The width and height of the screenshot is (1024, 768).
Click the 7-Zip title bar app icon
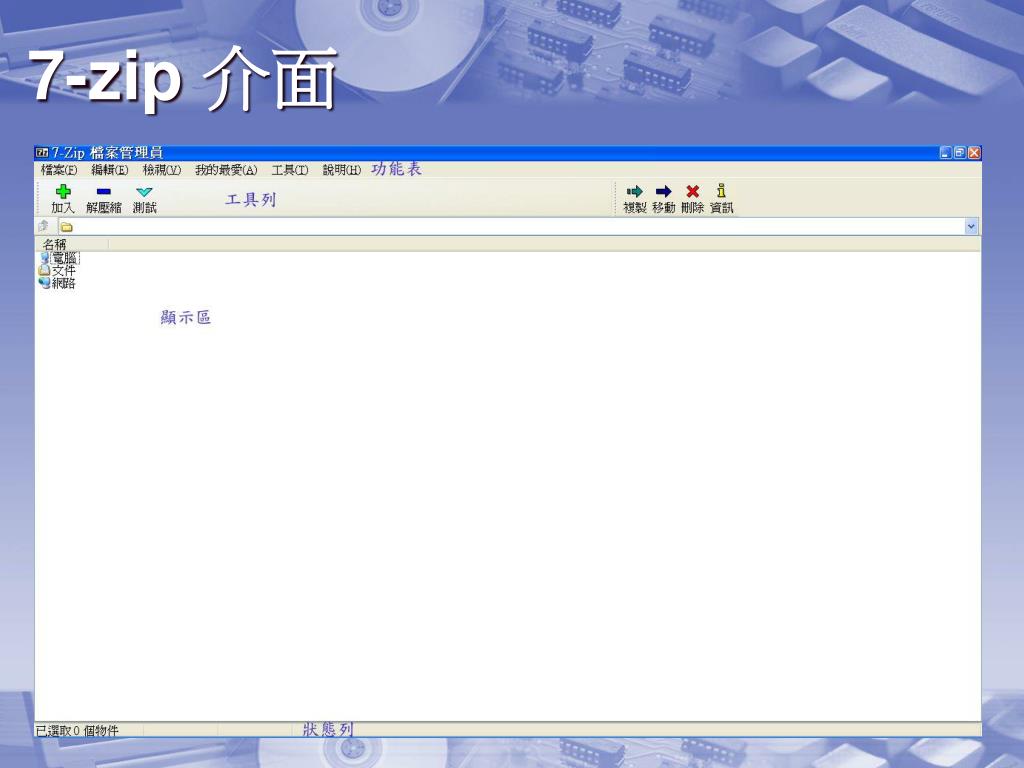[42, 153]
